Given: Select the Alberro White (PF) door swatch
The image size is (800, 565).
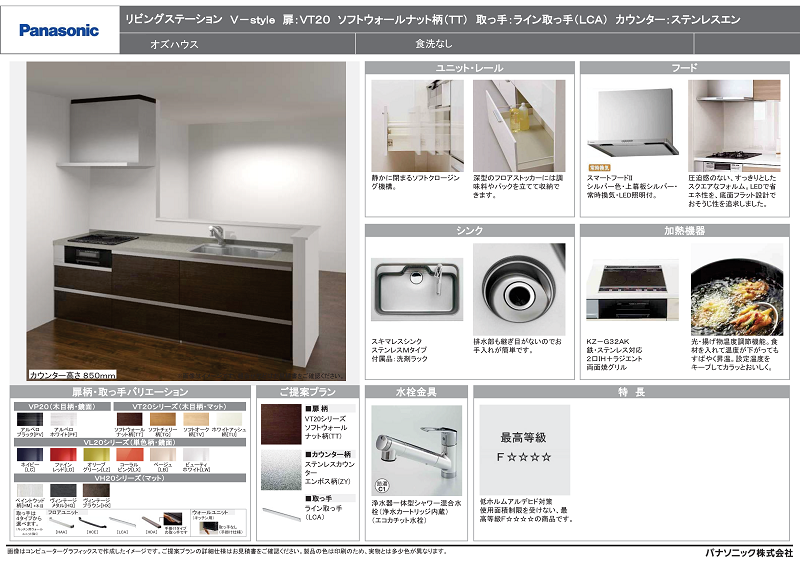Looking at the screenshot, I should (x=63, y=420).
